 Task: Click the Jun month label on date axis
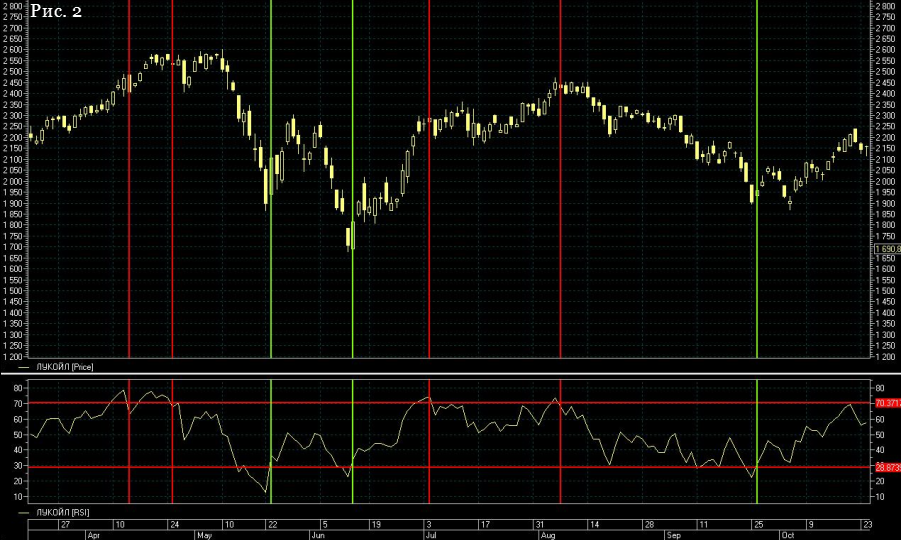pyautogui.click(x=317, y=535)
